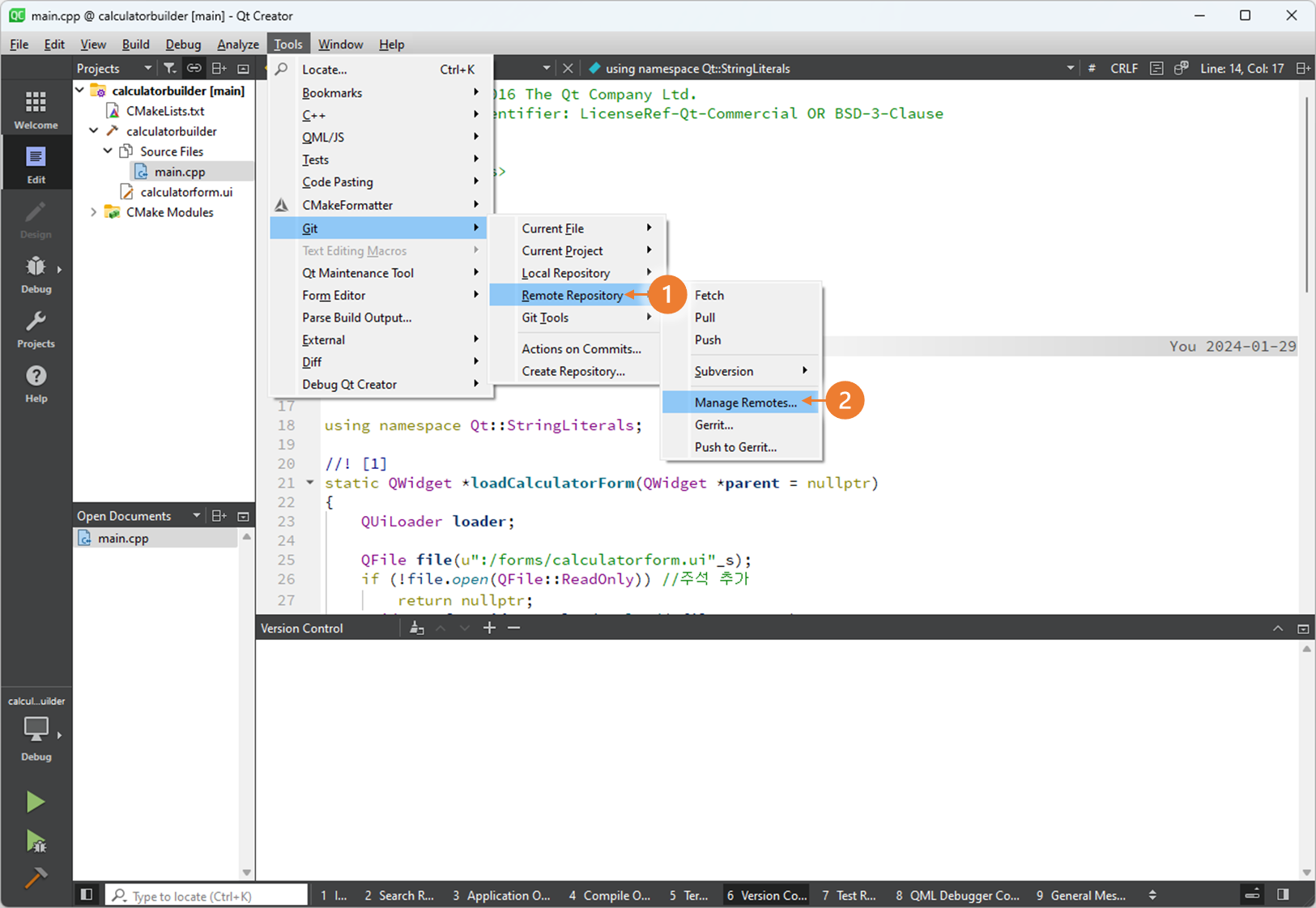
Task: Build project with hammer icon
Action: point(36,878)
